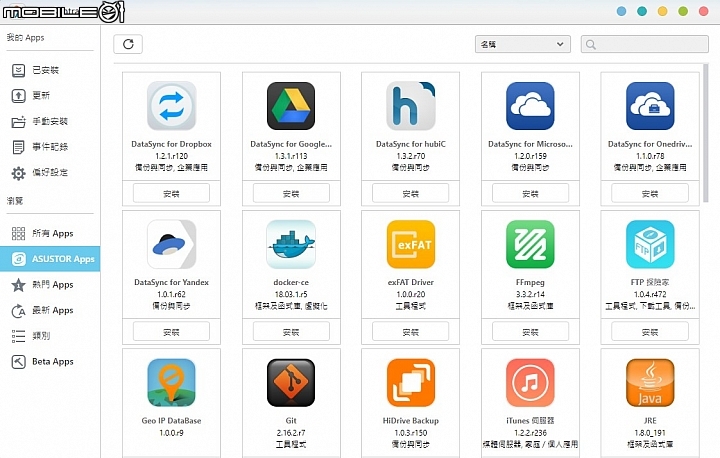The width and height of the screenshot is (720, 458).
Task: Click the DataSync for Dropbox app icon
Action: coord(171,106)
